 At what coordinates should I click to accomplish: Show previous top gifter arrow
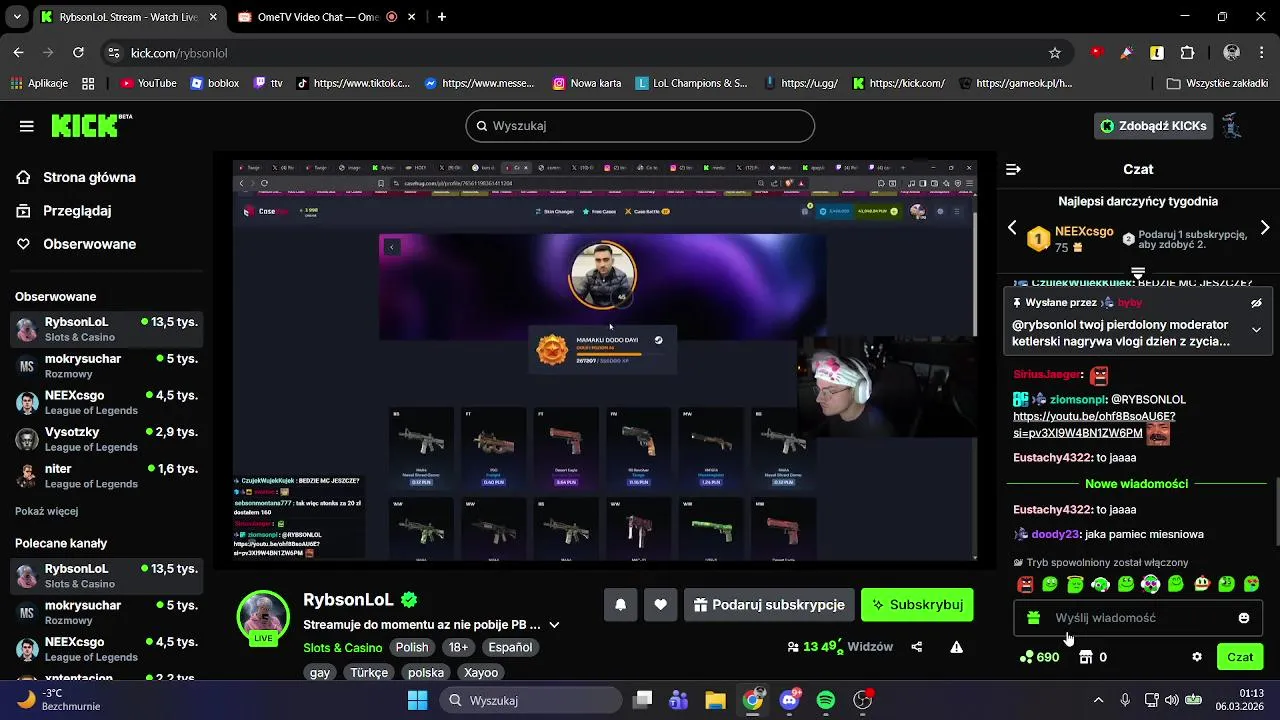(x=1012, y=228)
